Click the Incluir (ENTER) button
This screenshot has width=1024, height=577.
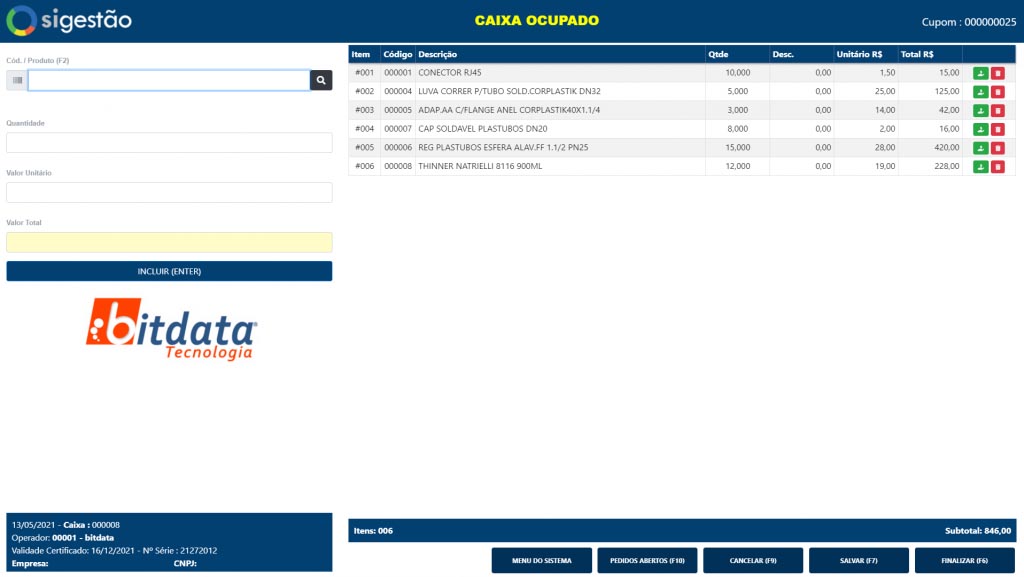tap(169, 271)
